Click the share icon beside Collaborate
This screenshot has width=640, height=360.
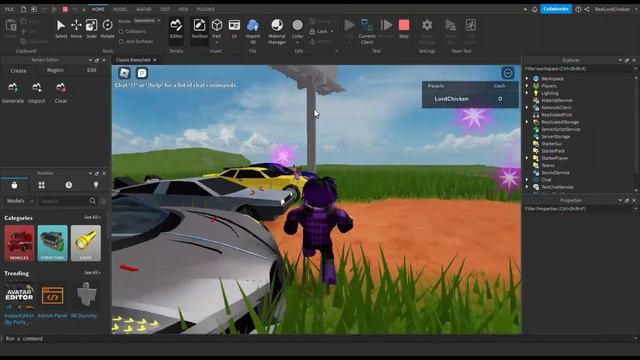point(587,9)
